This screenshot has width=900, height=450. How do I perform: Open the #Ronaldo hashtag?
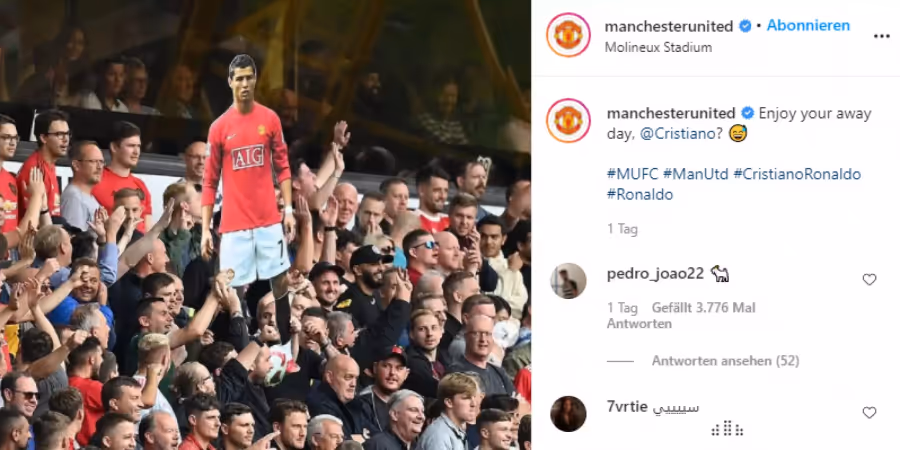click(x=640, y=195)
